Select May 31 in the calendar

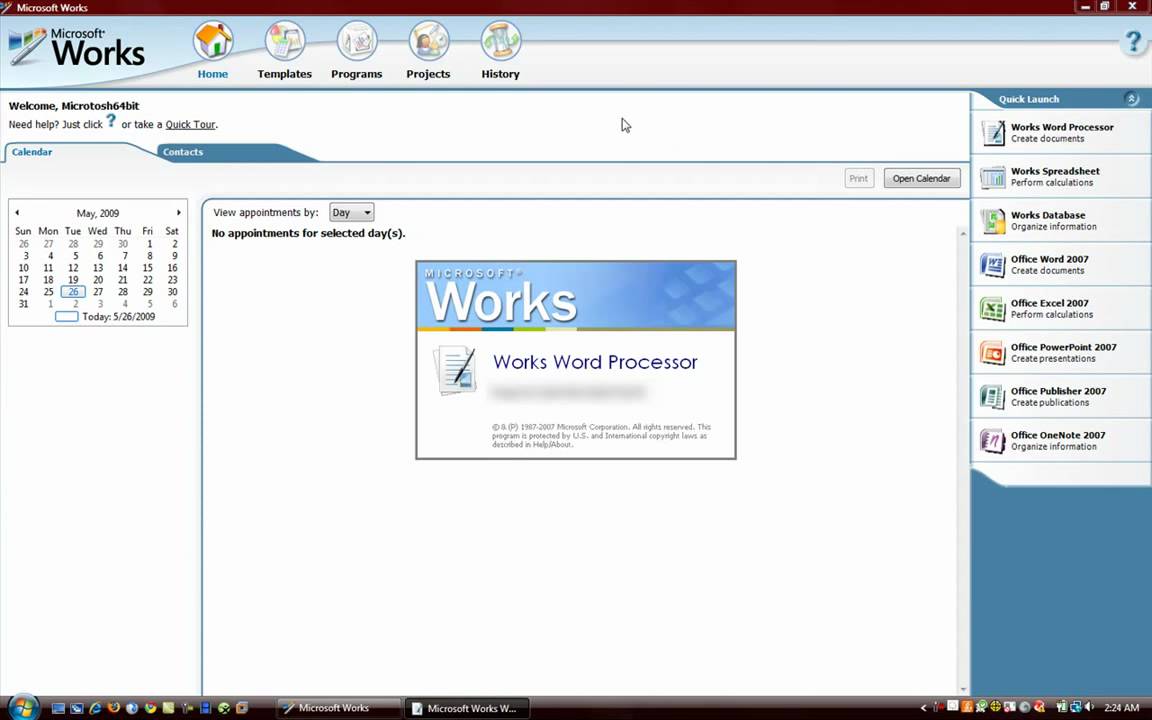pyautogui.click(x=24, y=303)
